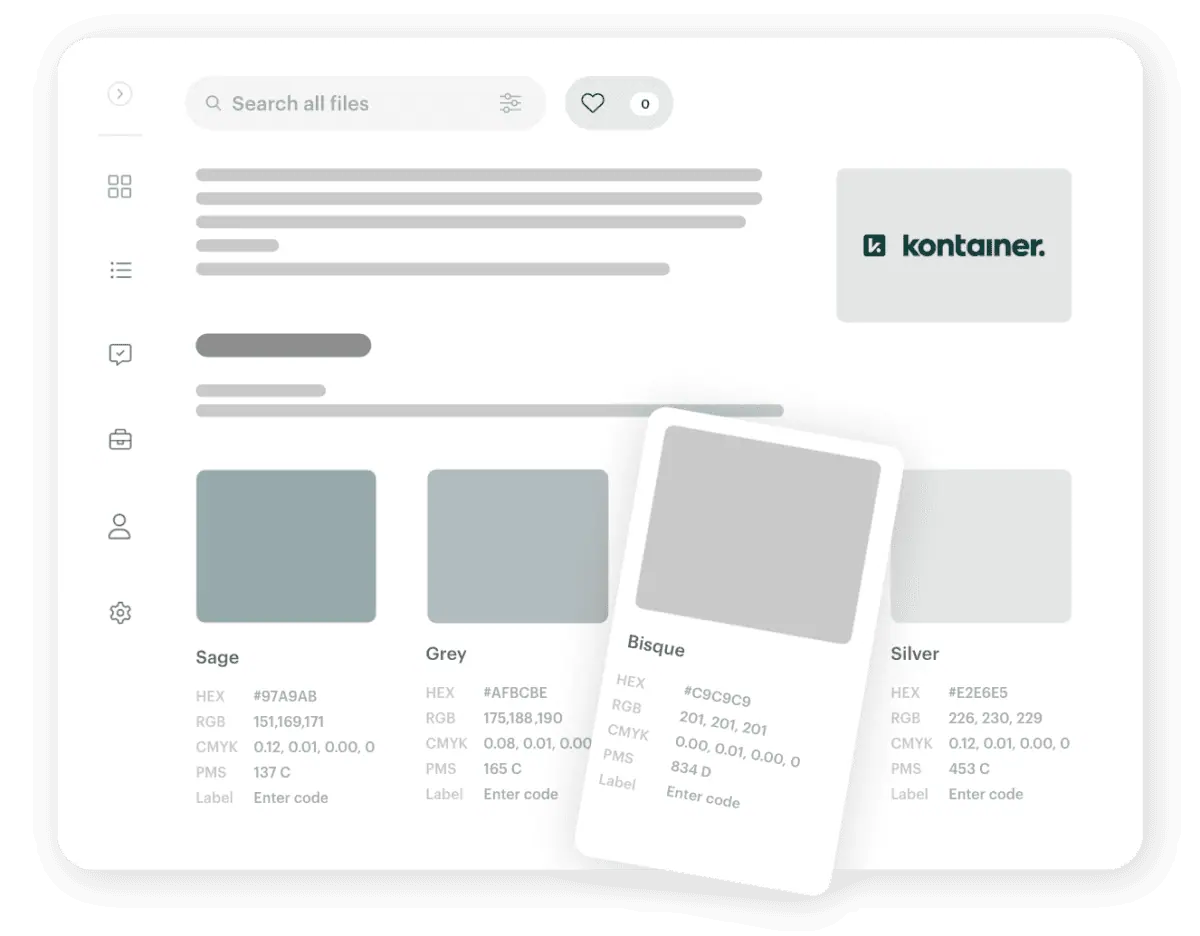Switch to list view in the sidebar
Image resolution: width=1200 pixels, height=936 pixels.
point(120,269)
